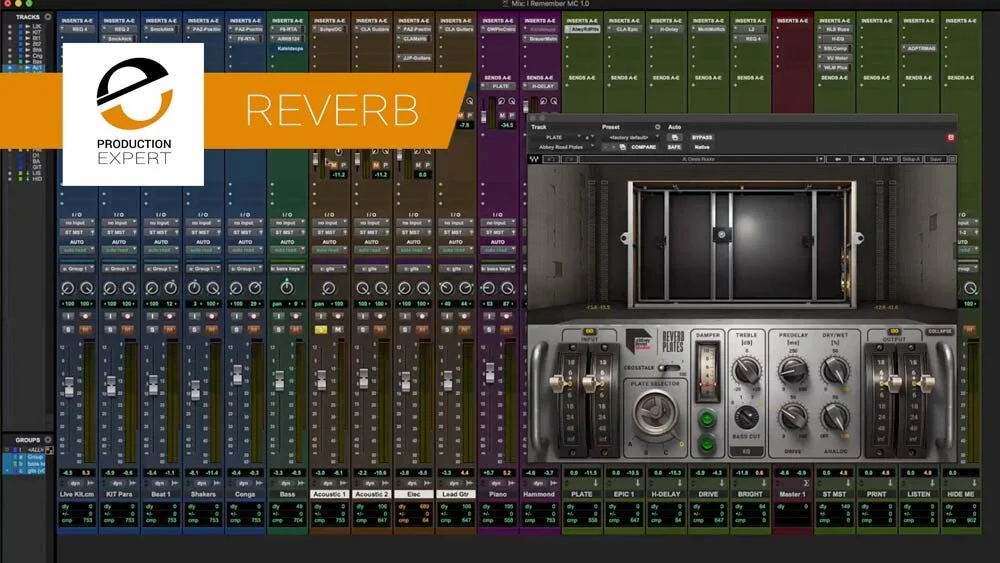Screen dimensions: 1000x563
Task: Flip the Crosstalk switch
Action: point(668,368)
